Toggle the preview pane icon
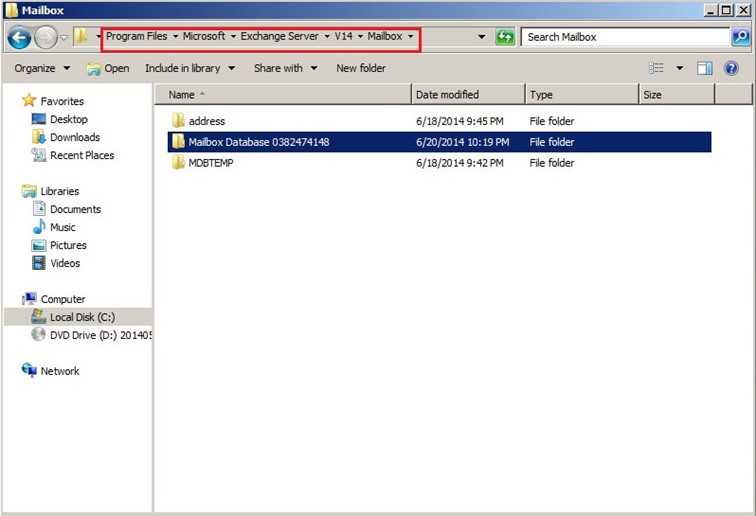The height and width of the screenshot is (516, 756). click(x=704, y=68)
